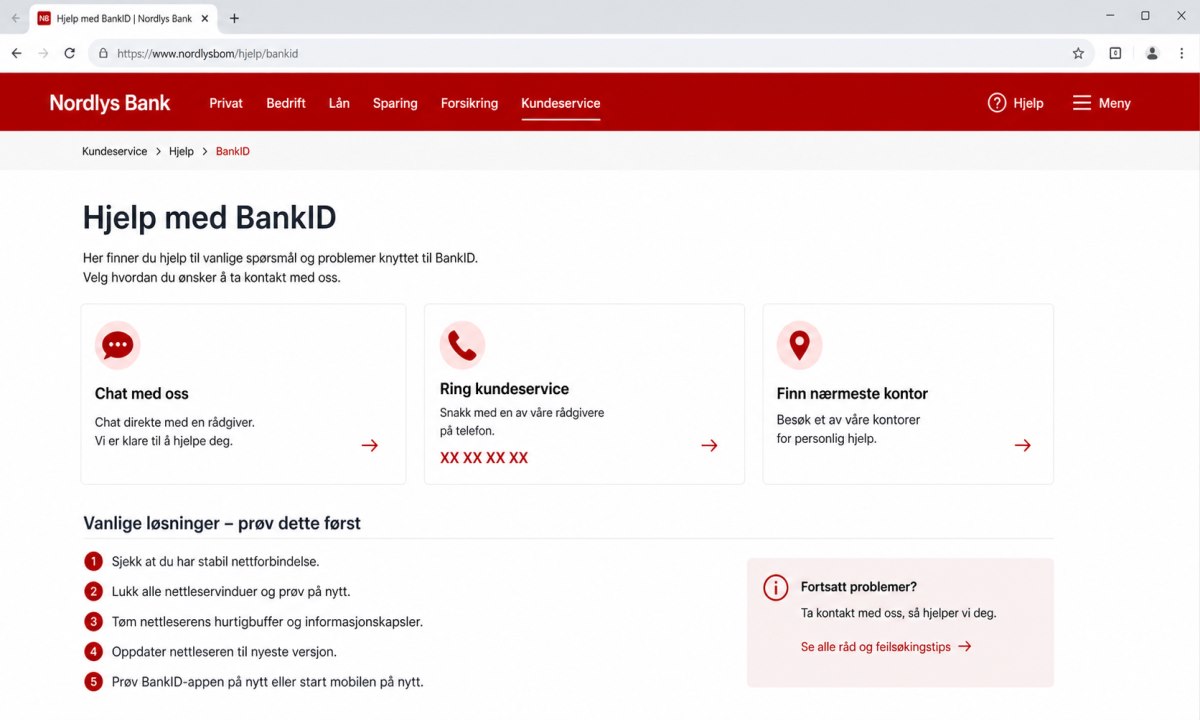Click step 3 'Tøm nettleserens hurtigbuffer' text
The height and width of the screenshot is (720, 1200).
point(267,622)
